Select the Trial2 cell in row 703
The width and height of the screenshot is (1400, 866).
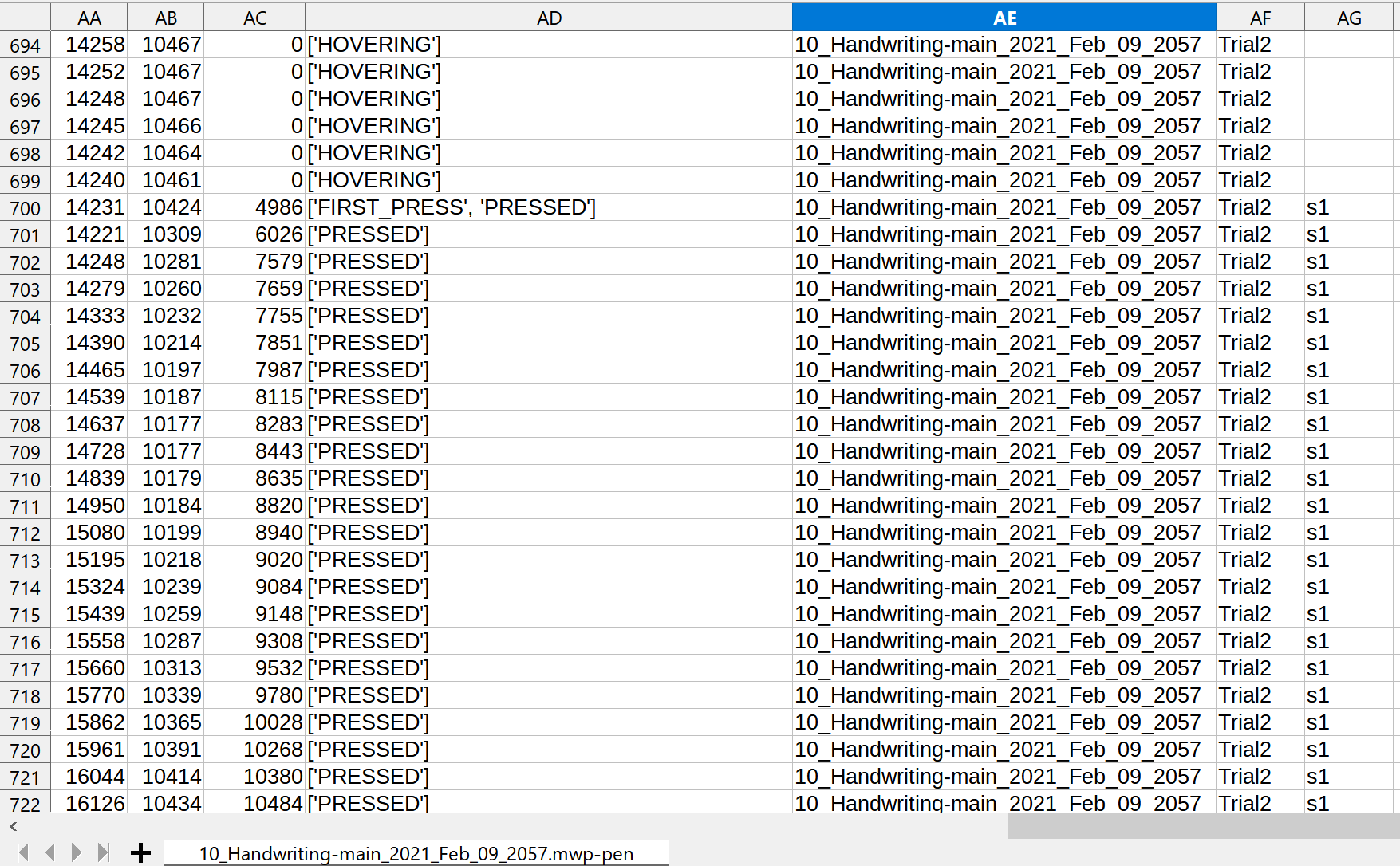[x=1260, y=289]
